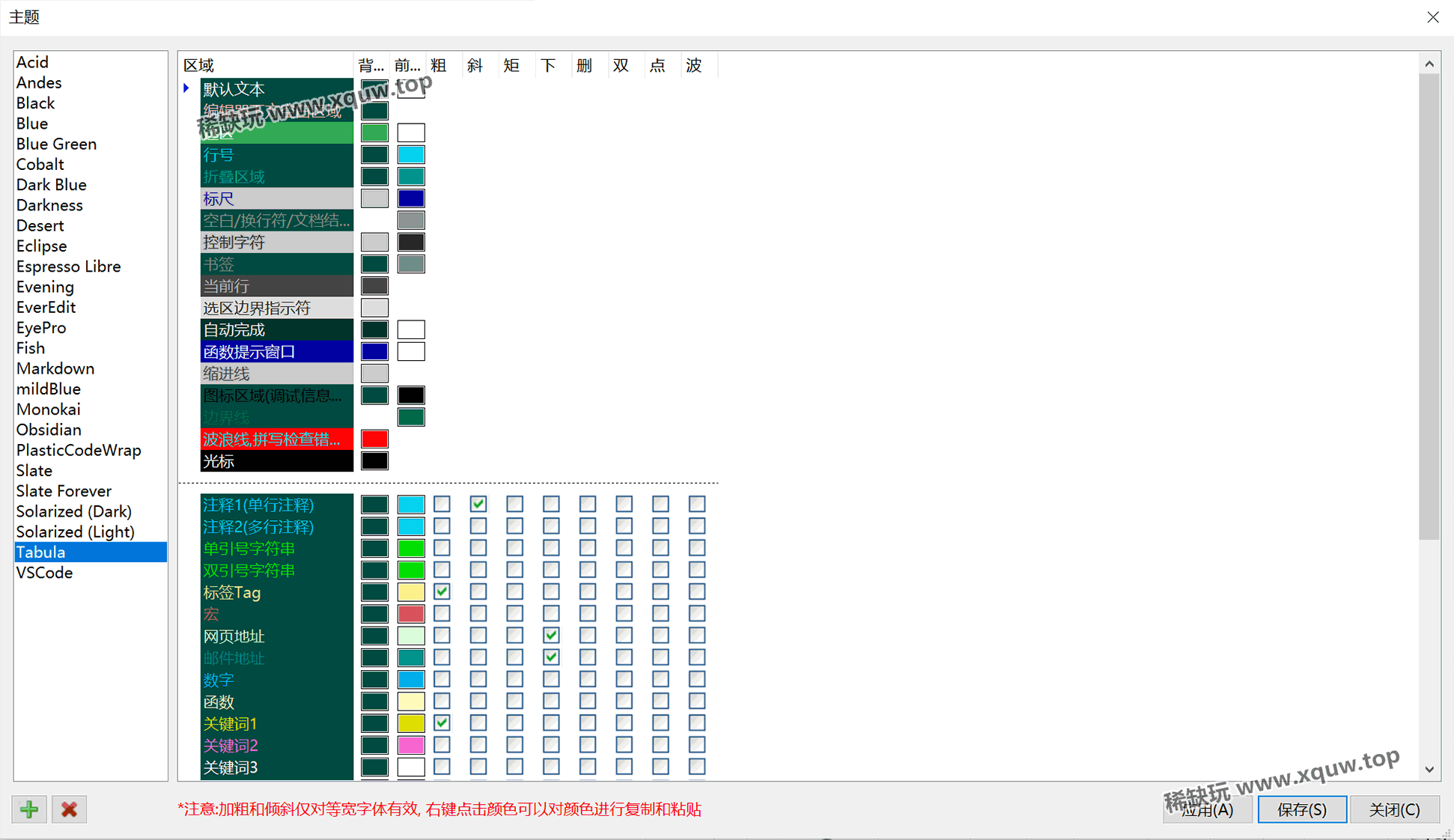
Task: Uncheck bold for 标签Tag row
Action: (442, 591)
